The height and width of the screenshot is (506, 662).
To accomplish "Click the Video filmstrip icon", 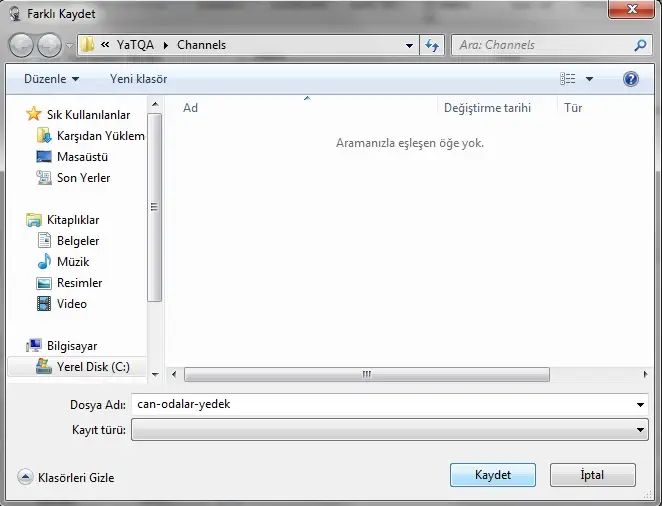I will pos(44,304).
